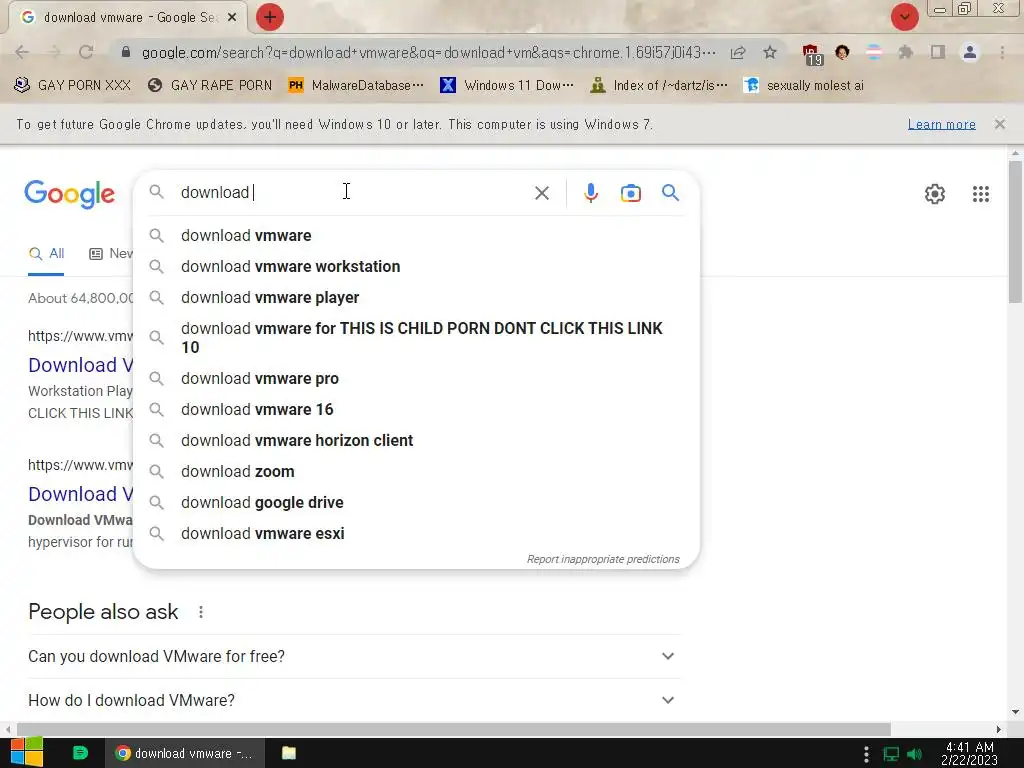The width and height of the screenshot is (1024, 768).
Task: Bookmark this page with the star icon
Action: point(770,52)
